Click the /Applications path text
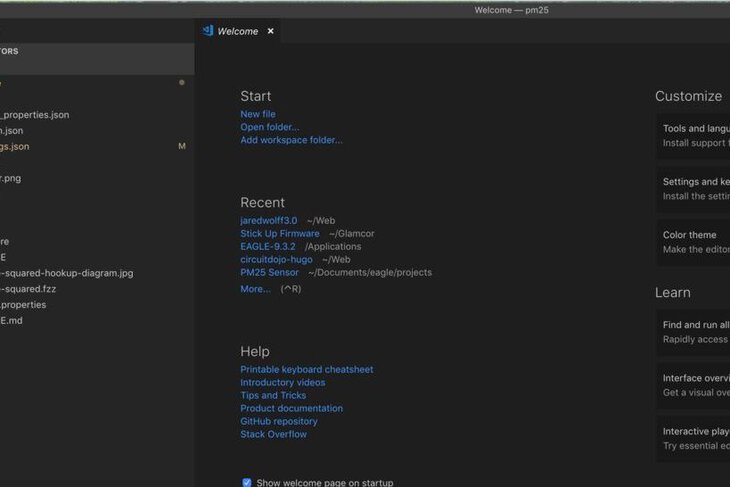Screen dimensions: 730x487 pos(333,247)
